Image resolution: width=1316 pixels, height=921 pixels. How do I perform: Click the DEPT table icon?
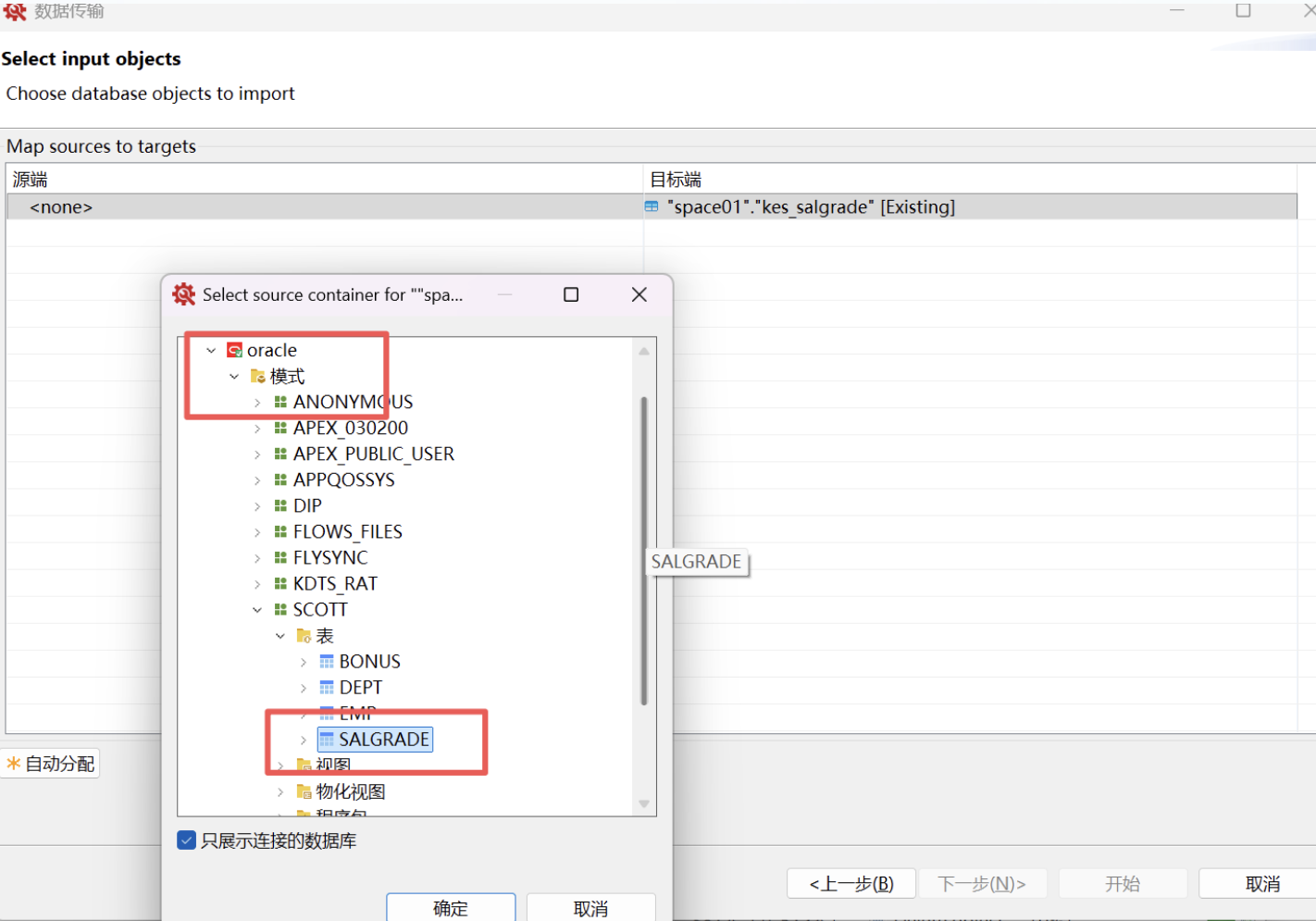(x=327, y=688)
